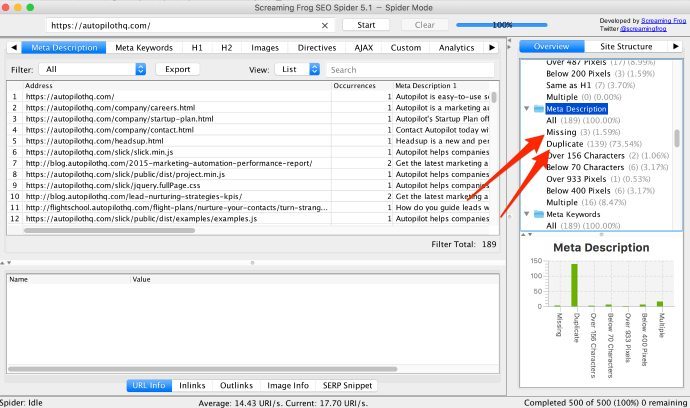The image size is (690, 408).
Task: Open the Directives tab
Action: (317, 48)
